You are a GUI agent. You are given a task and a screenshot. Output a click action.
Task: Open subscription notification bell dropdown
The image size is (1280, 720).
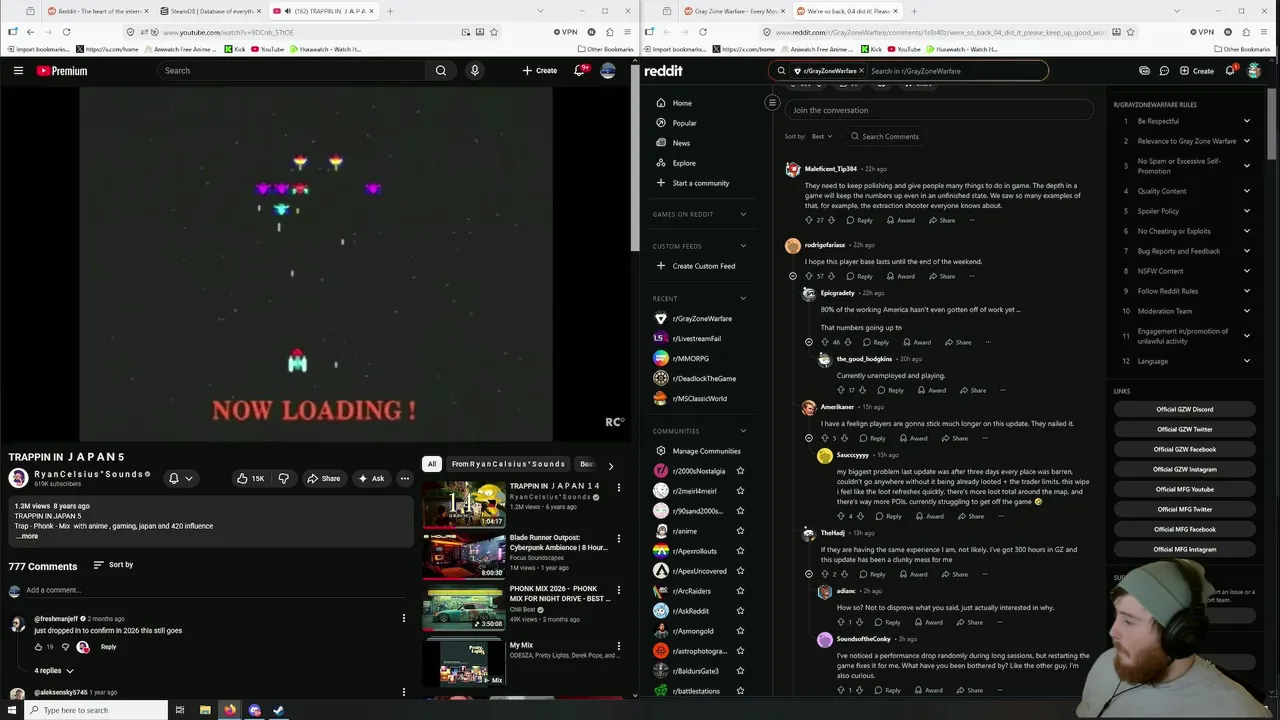(180, 478)
